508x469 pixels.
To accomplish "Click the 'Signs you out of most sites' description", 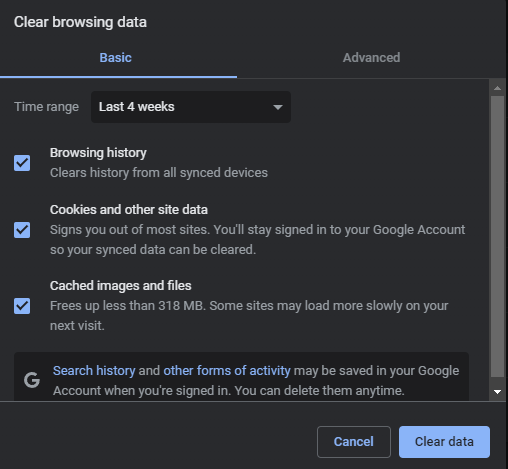I will (257, 240).
